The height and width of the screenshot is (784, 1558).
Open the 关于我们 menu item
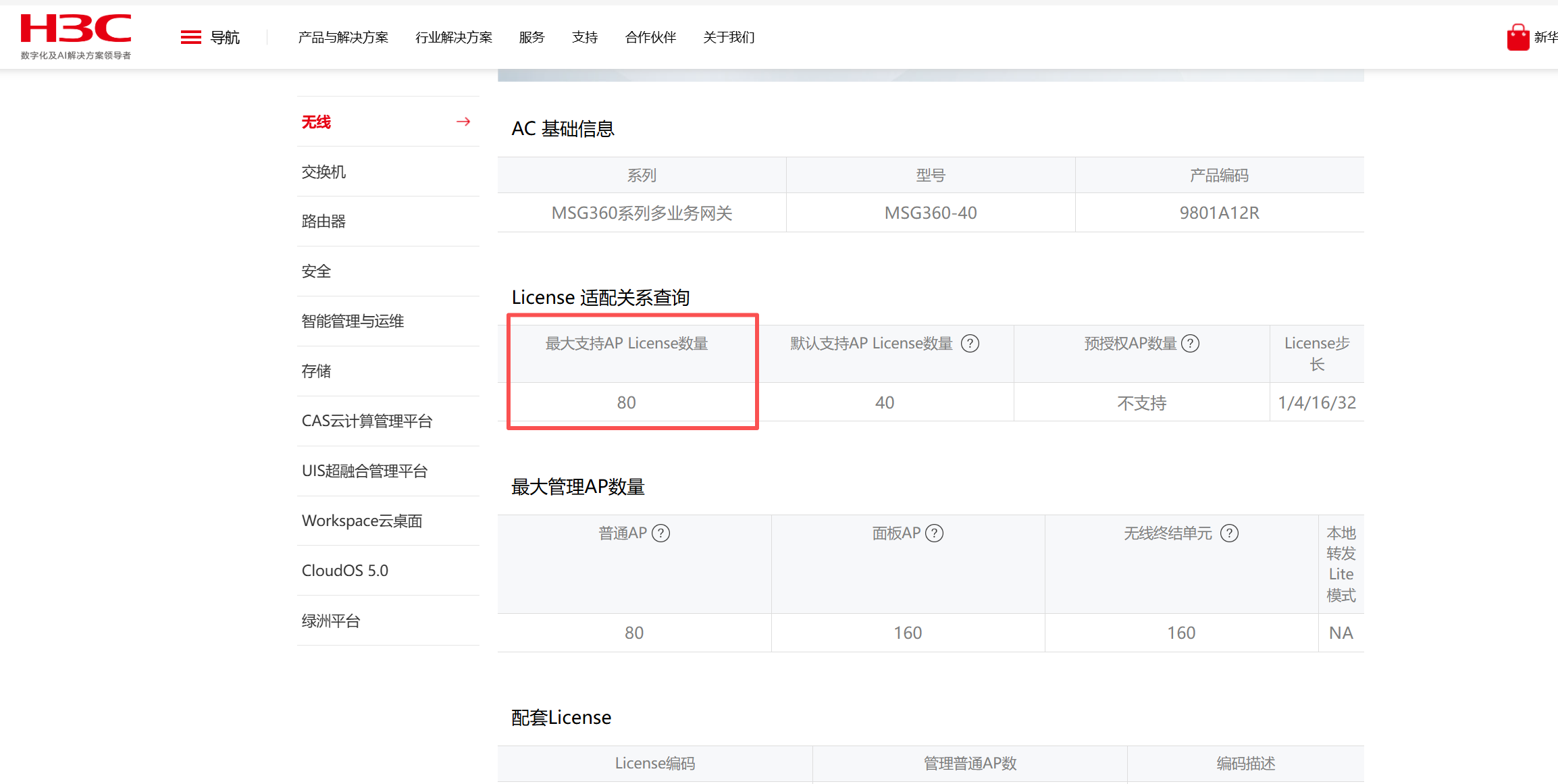(x=729, y=38)
